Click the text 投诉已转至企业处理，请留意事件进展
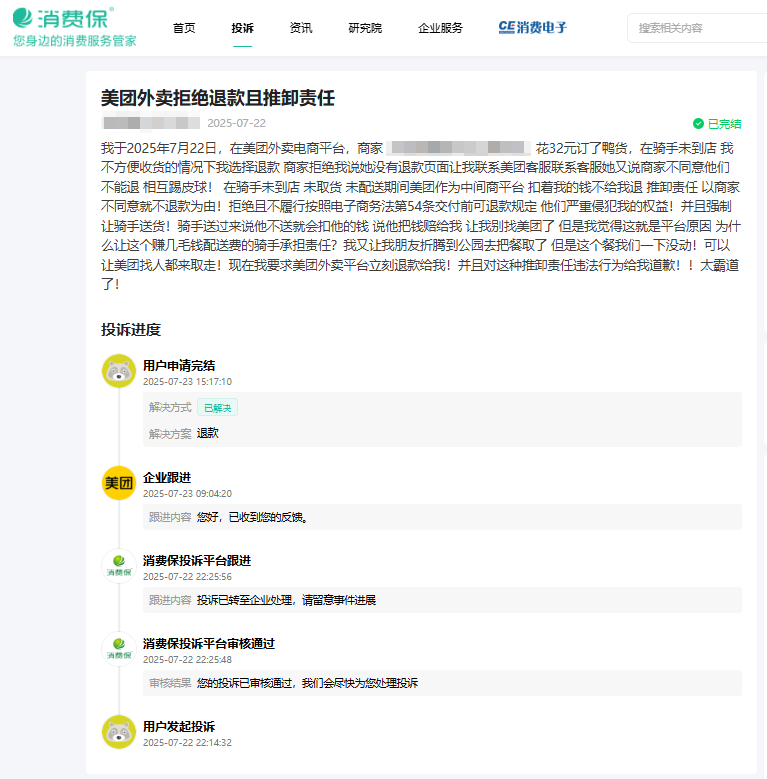This screenshot has height=779, width=767. point(287,600)
